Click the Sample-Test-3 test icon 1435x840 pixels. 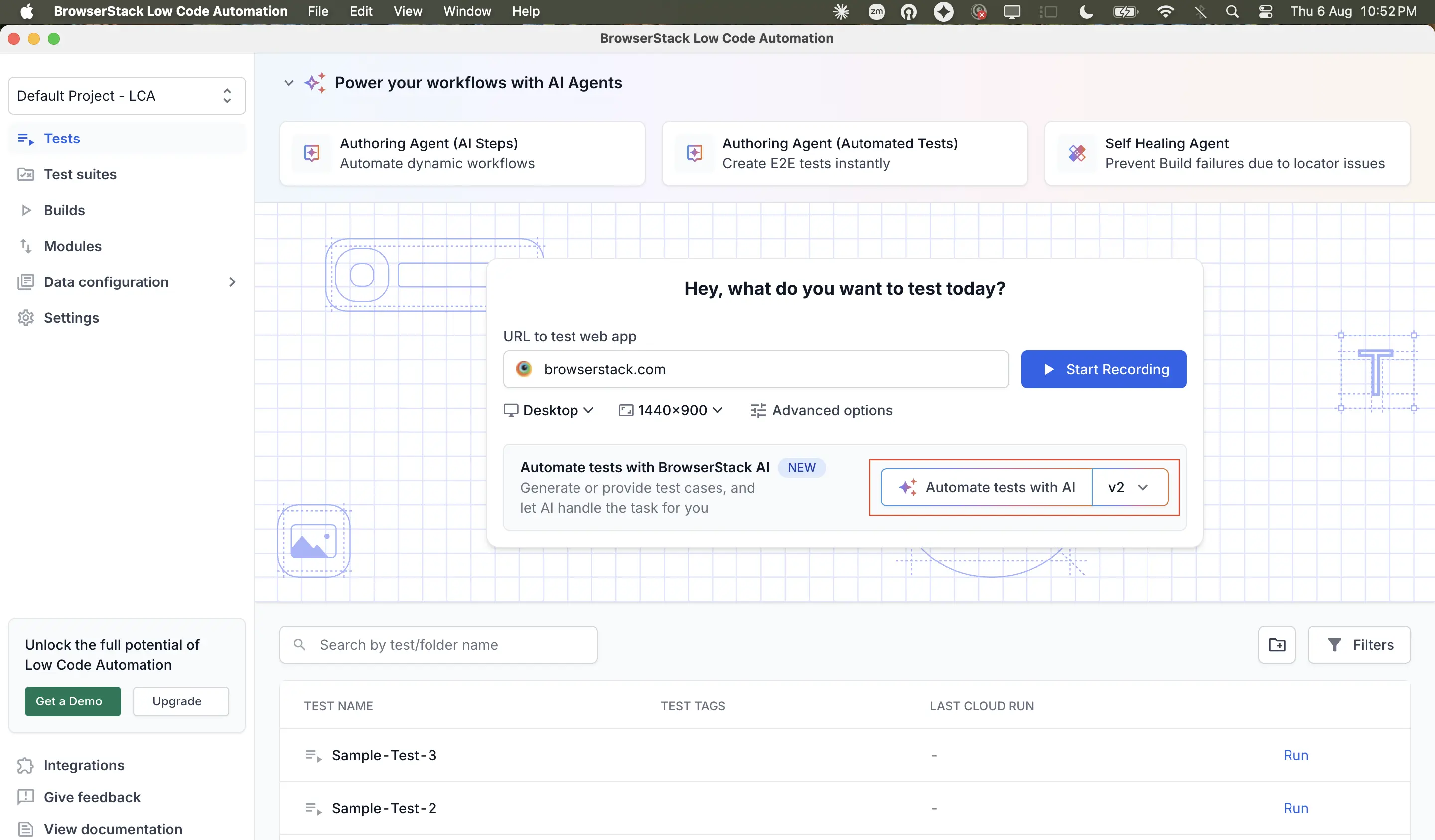click(x=314, y=756)
